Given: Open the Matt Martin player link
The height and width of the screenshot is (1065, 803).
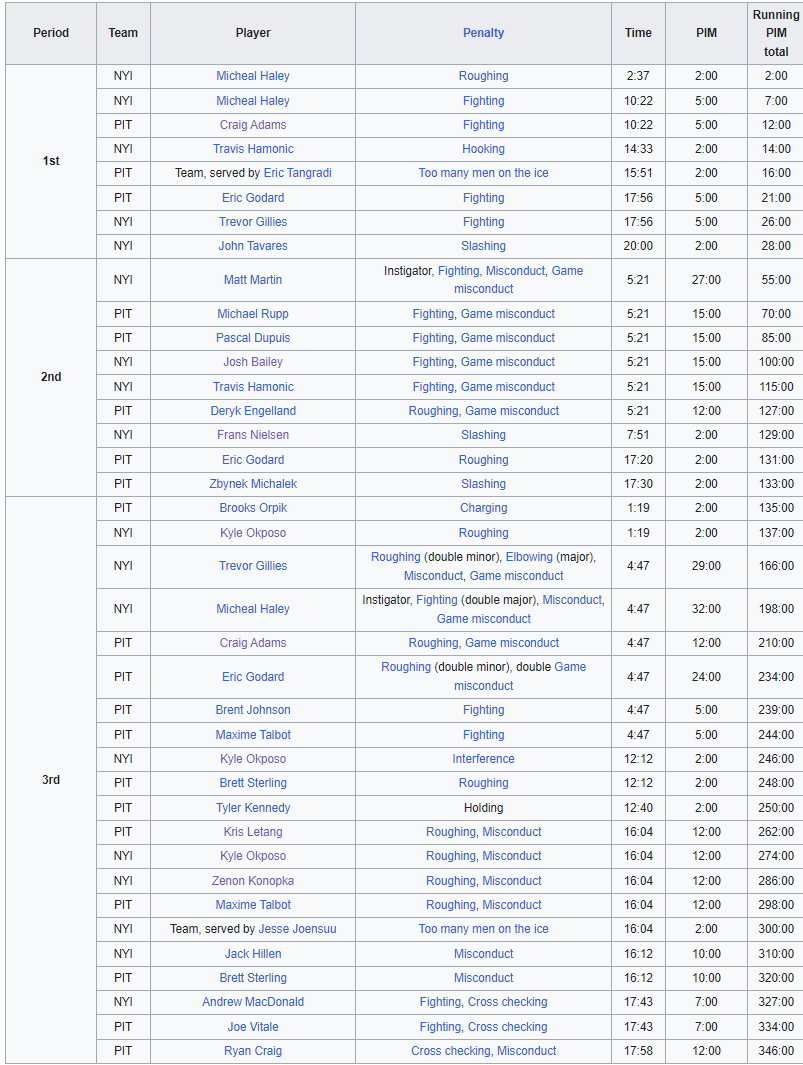Looking at the screenshot, I should click(253, 280).
